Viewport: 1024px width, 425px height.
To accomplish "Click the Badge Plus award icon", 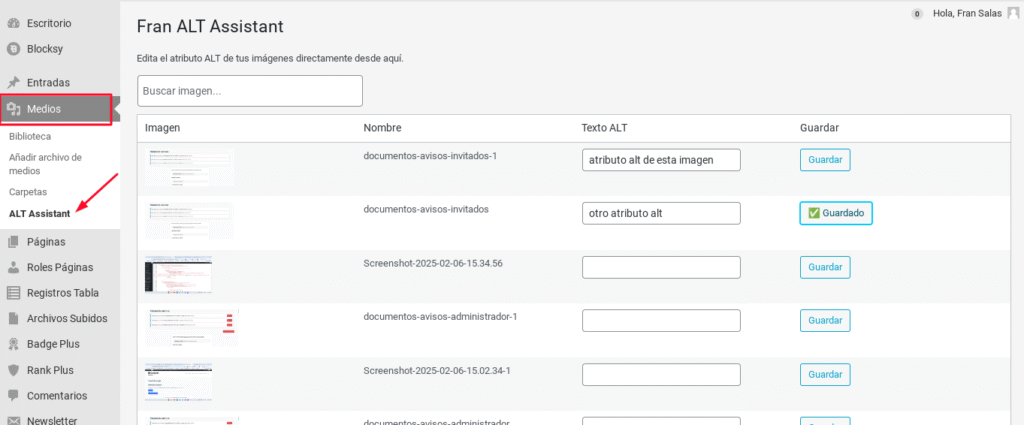I will tap(13, 344).
